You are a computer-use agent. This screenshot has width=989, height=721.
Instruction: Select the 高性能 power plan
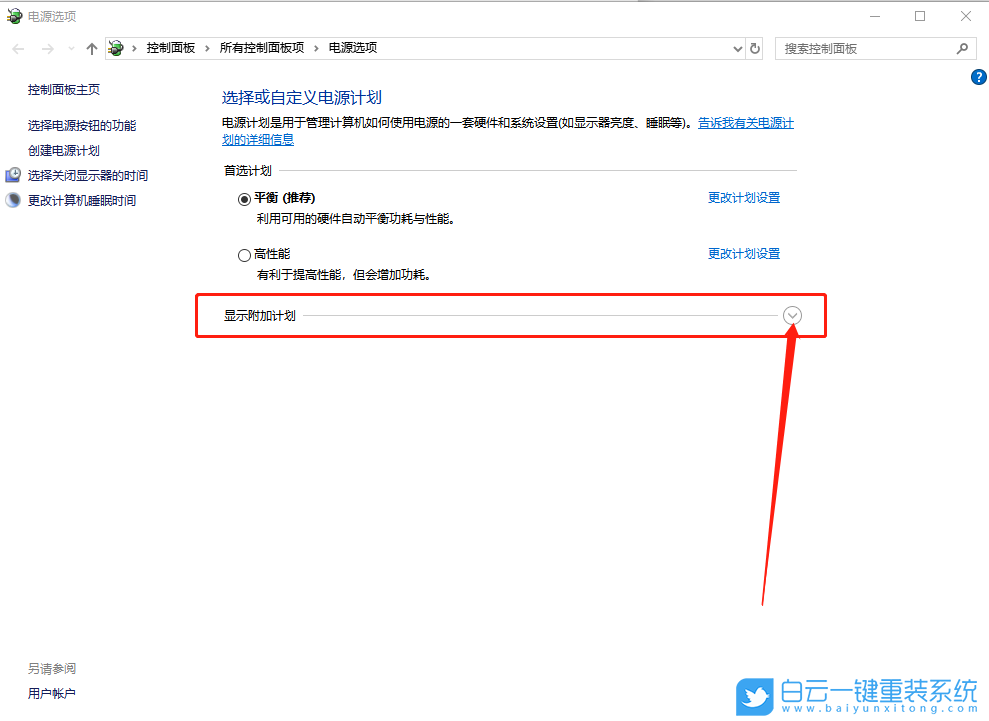pyautogui.click(x=243, y=254)
